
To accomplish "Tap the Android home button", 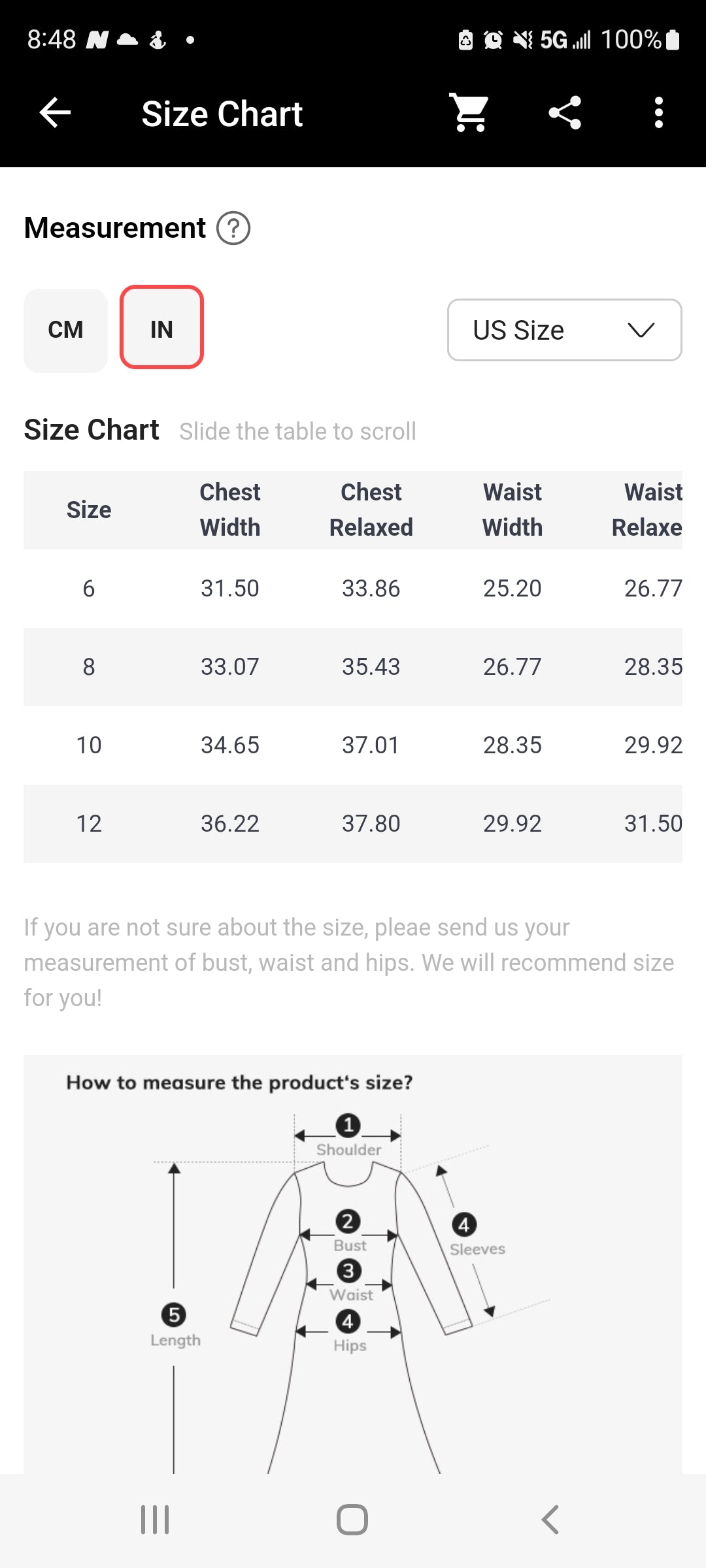I will 352,1520.
